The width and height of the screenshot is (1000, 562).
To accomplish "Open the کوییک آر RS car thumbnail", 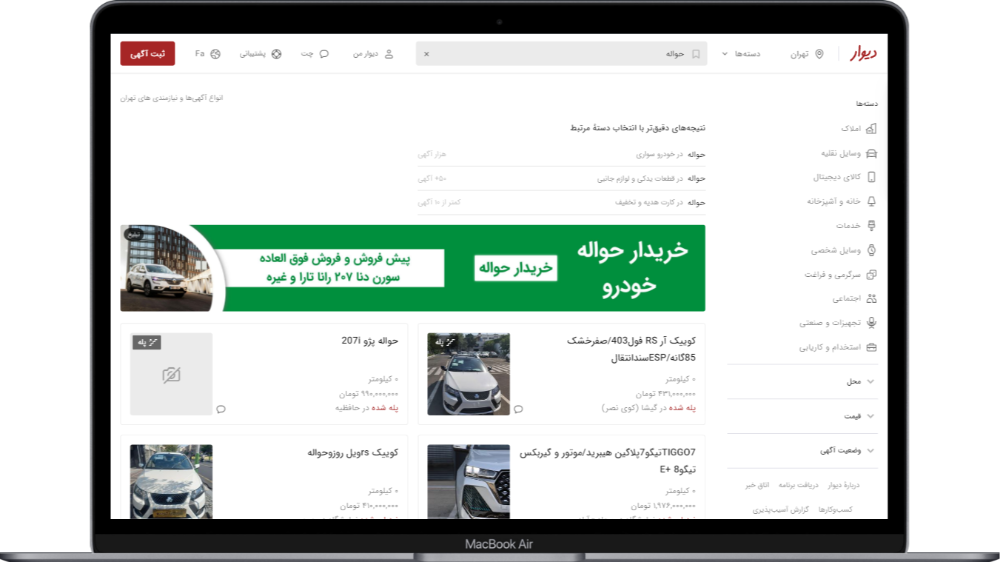I will click(x=468, y=374).
